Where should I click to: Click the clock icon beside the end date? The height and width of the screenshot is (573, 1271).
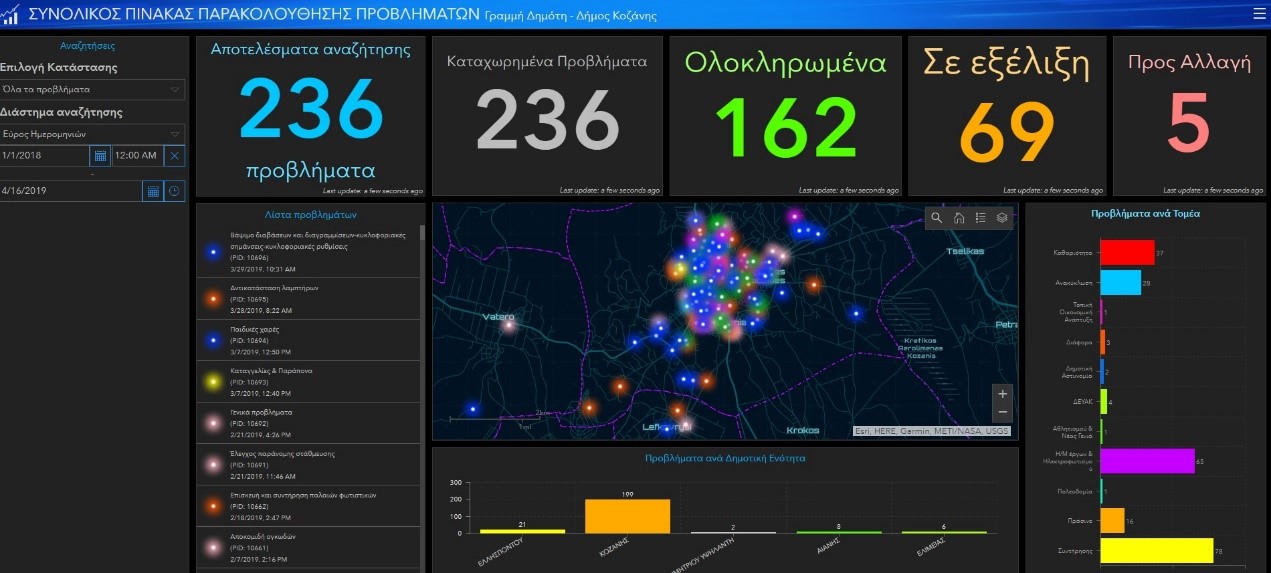[174, 191]
